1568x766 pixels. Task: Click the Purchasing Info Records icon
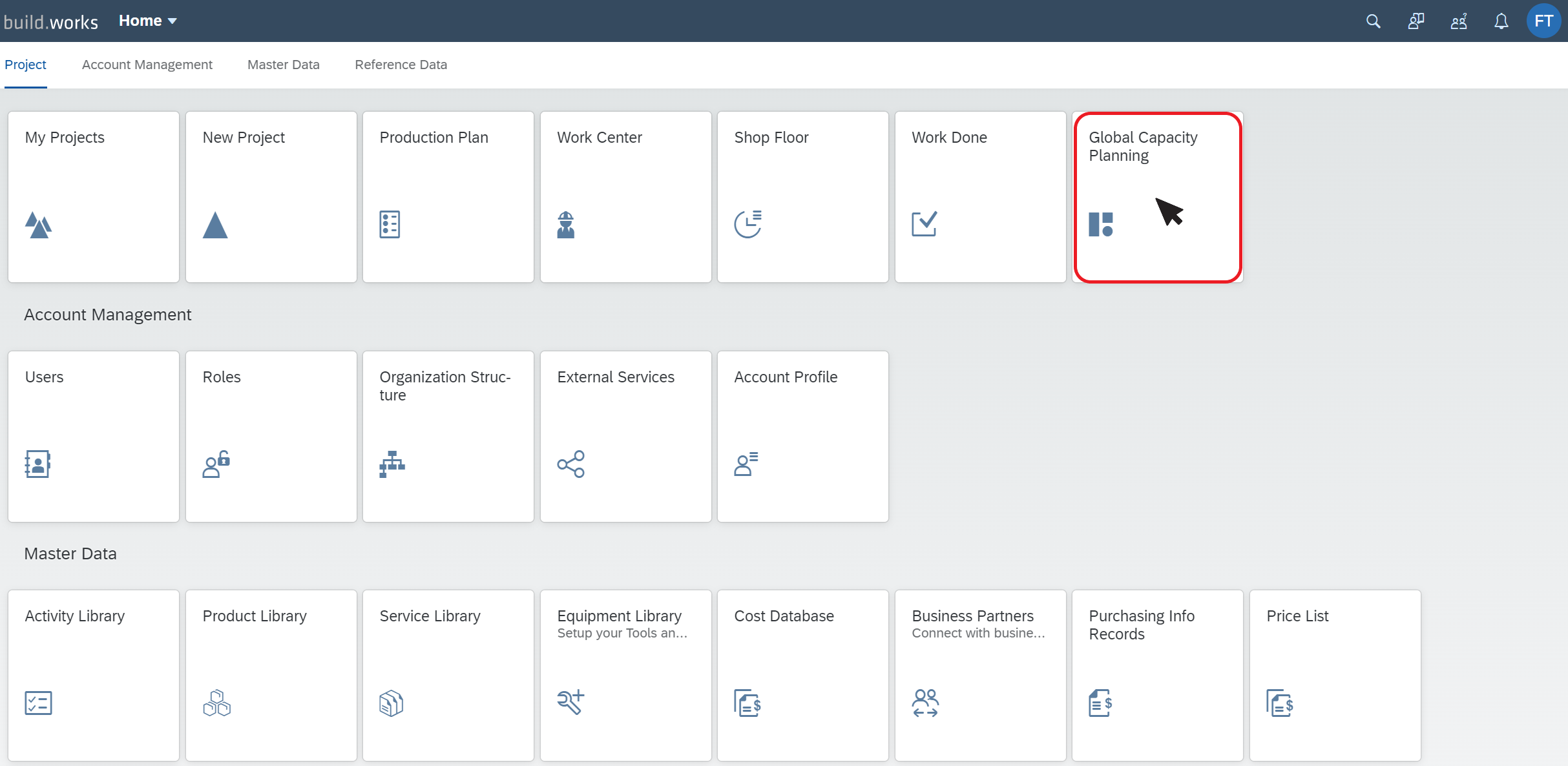pyautogui.click(x=1100, y=703)
